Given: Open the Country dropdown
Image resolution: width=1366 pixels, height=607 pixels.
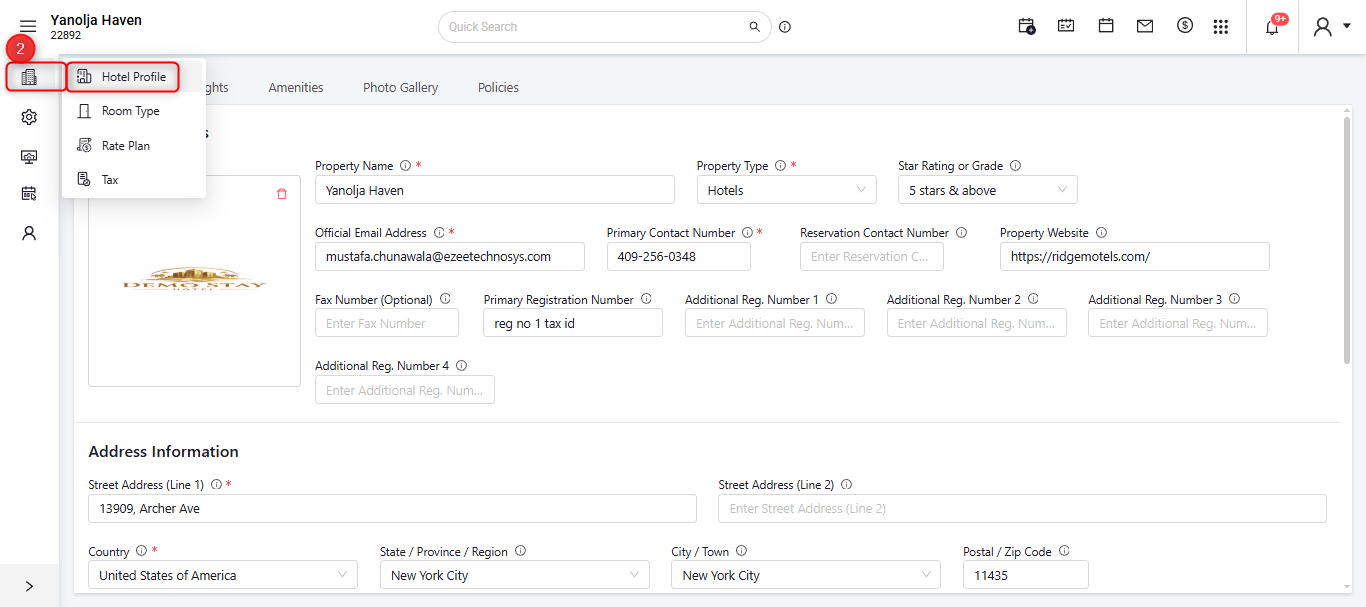Looking at the screenshot, I should click(223, 575).
